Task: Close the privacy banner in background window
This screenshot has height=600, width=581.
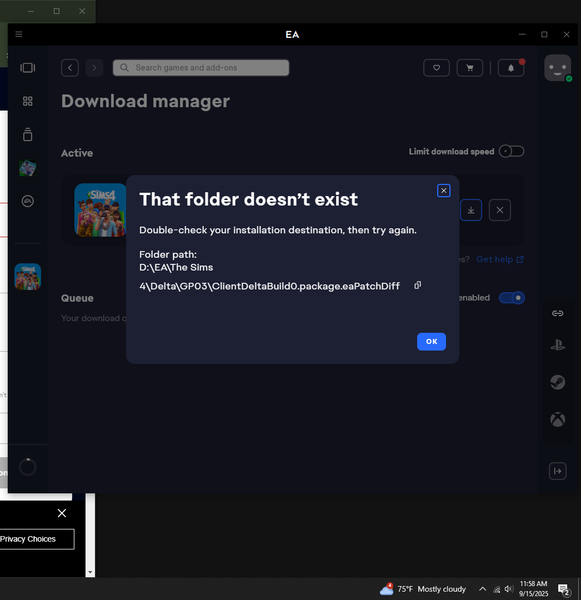Action: tap(62, 513)
